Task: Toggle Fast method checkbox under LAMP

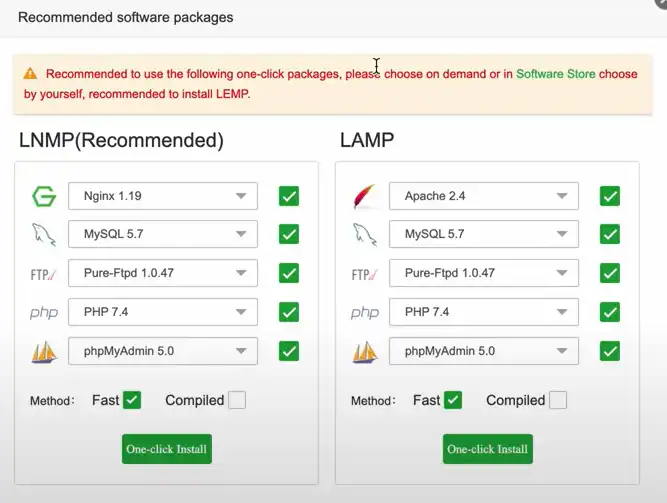Action: point(452,400)
